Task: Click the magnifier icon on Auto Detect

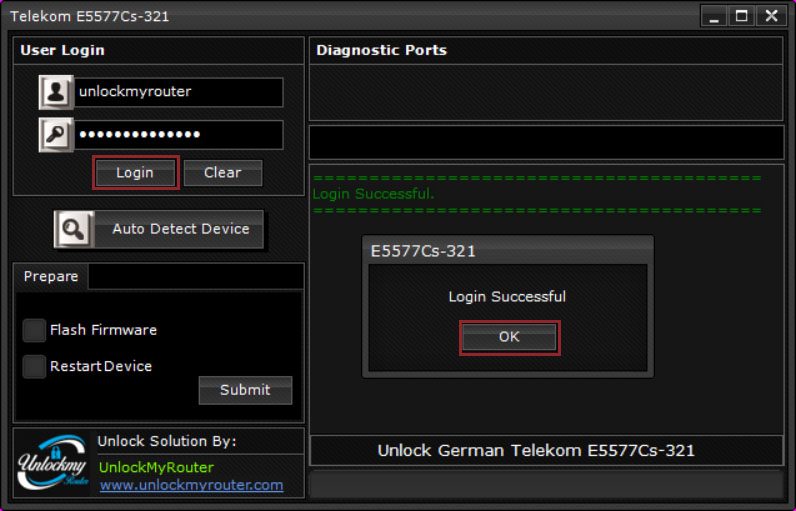Action: click(74, 229)
